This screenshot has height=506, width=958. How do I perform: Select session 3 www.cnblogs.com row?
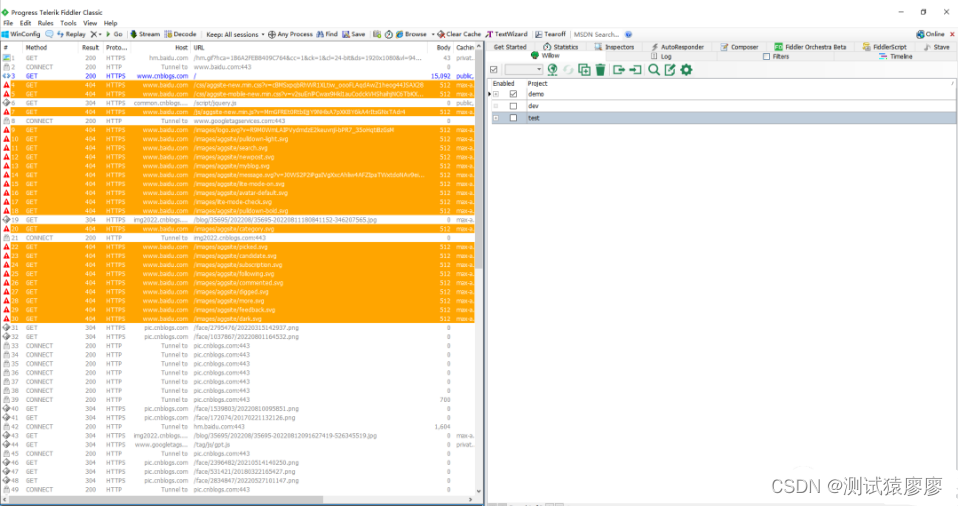click(238, 76)
